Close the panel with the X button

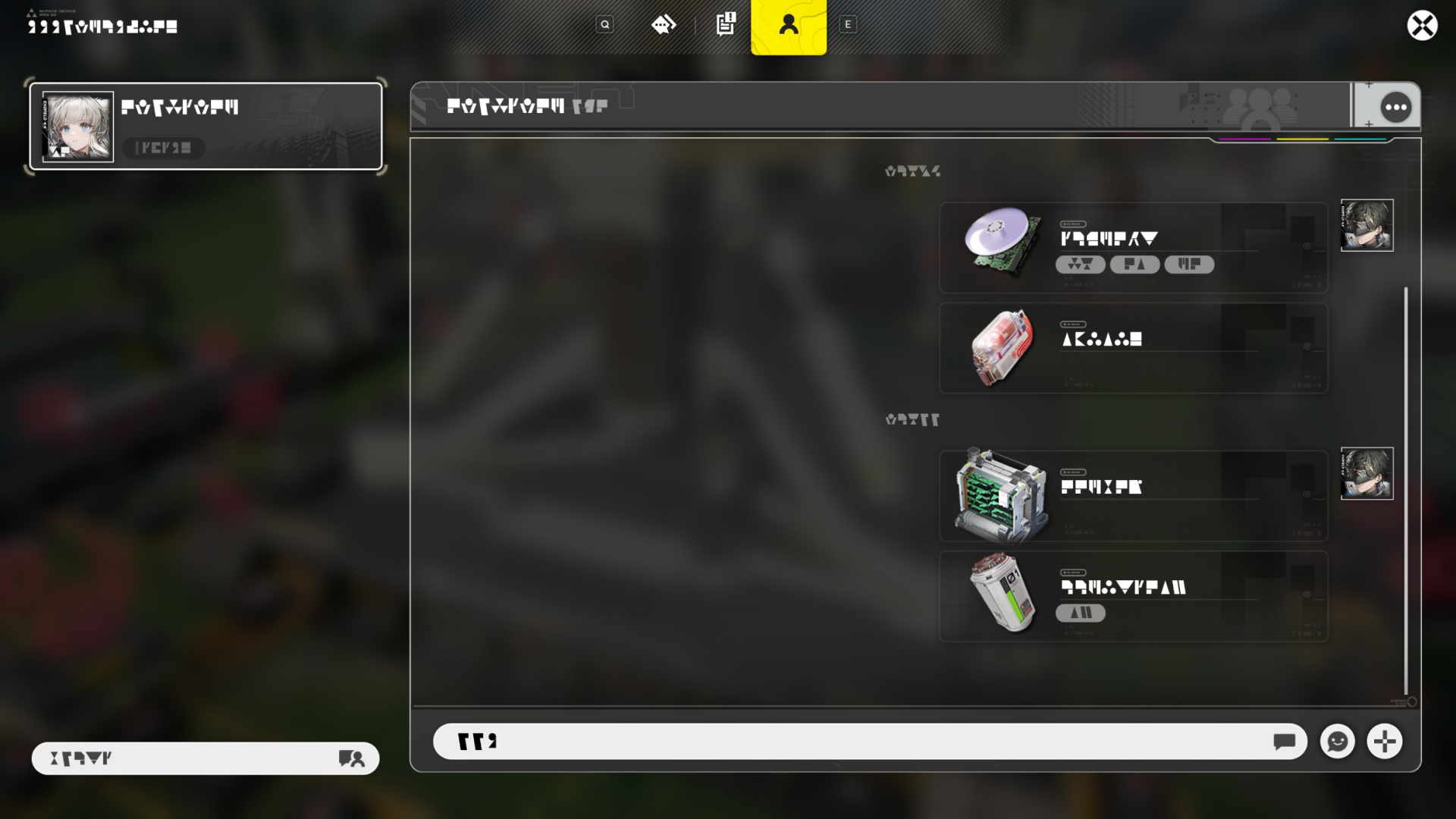[x=1422, y=26]
